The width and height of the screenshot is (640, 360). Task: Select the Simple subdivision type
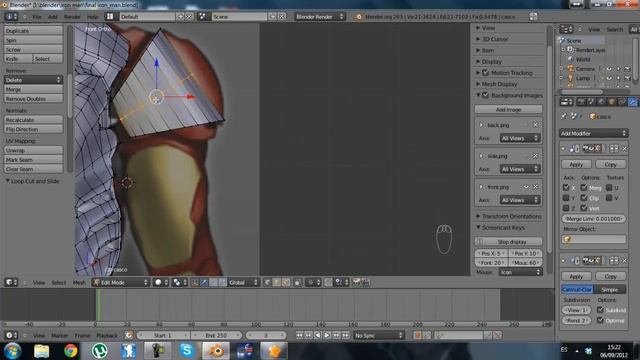click(609, 289)
